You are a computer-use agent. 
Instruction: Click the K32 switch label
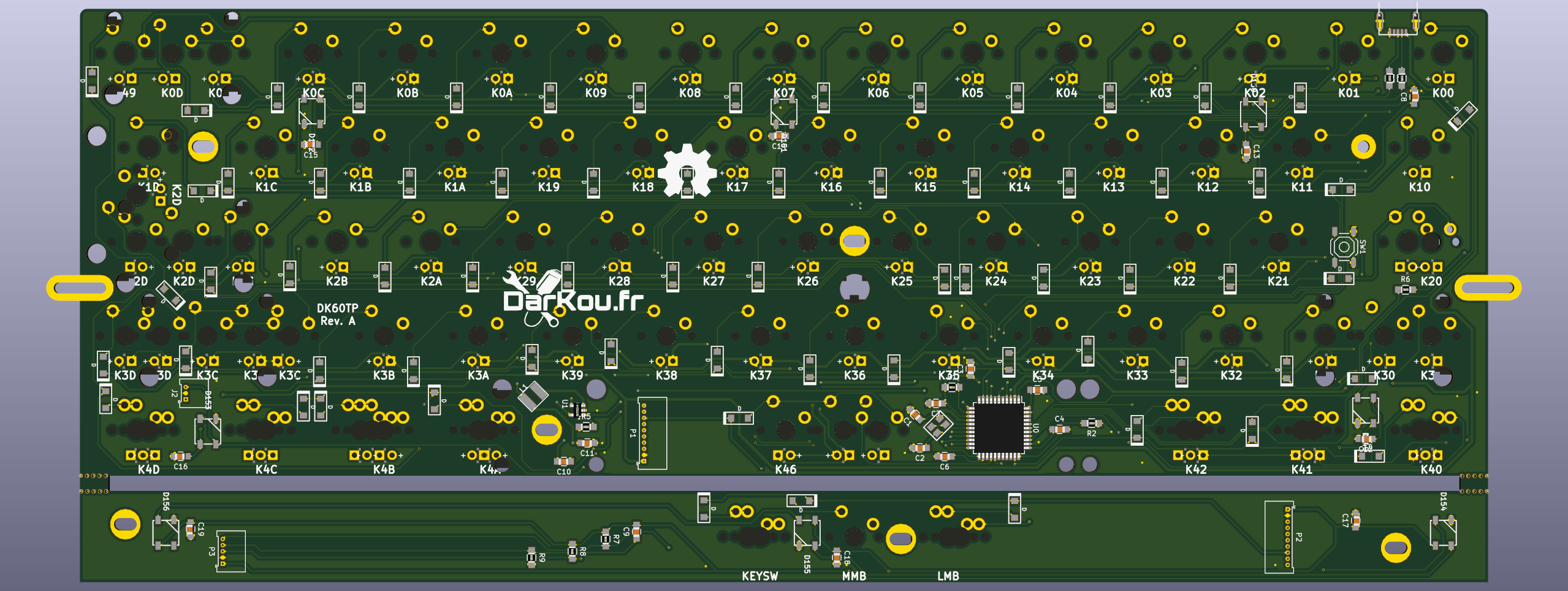tap(1231, 375)
